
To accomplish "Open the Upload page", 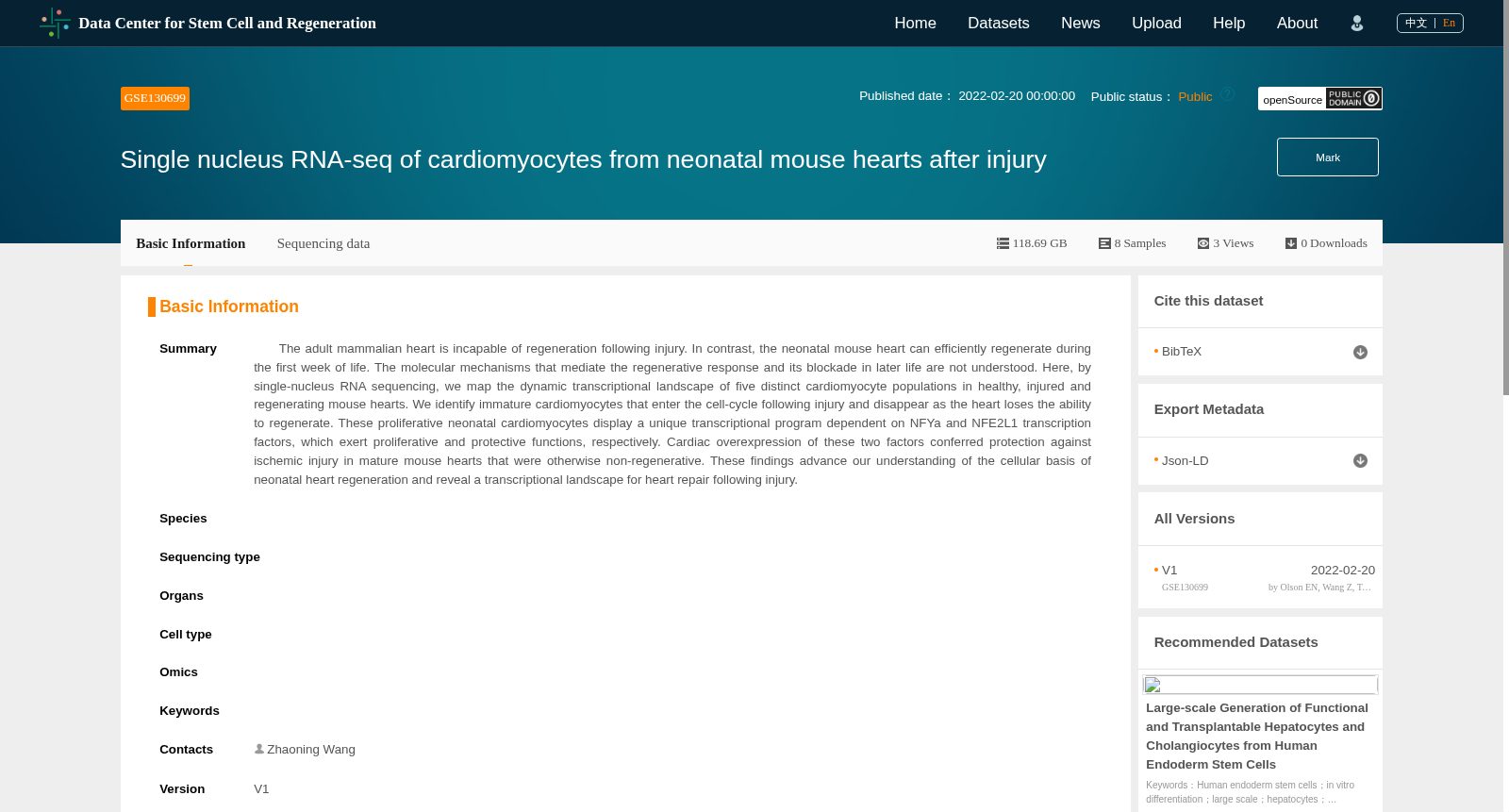I will point(1156,24).
